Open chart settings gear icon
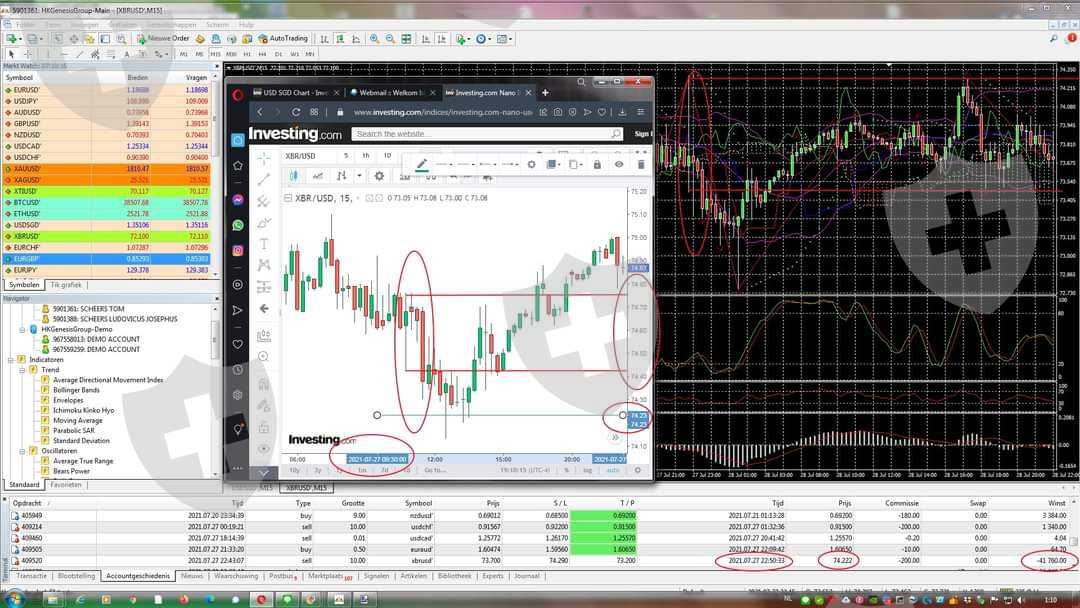The image size is (1080, 608). click(x=379, y=176)
